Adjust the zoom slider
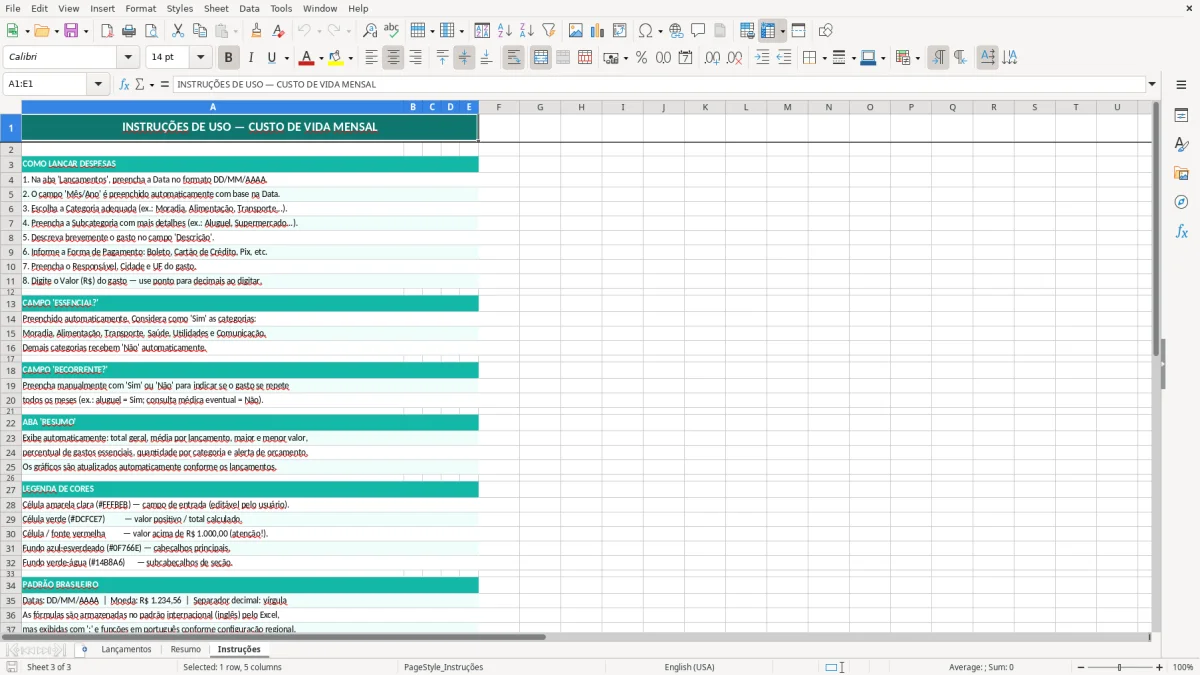 tap(1119, 667)
